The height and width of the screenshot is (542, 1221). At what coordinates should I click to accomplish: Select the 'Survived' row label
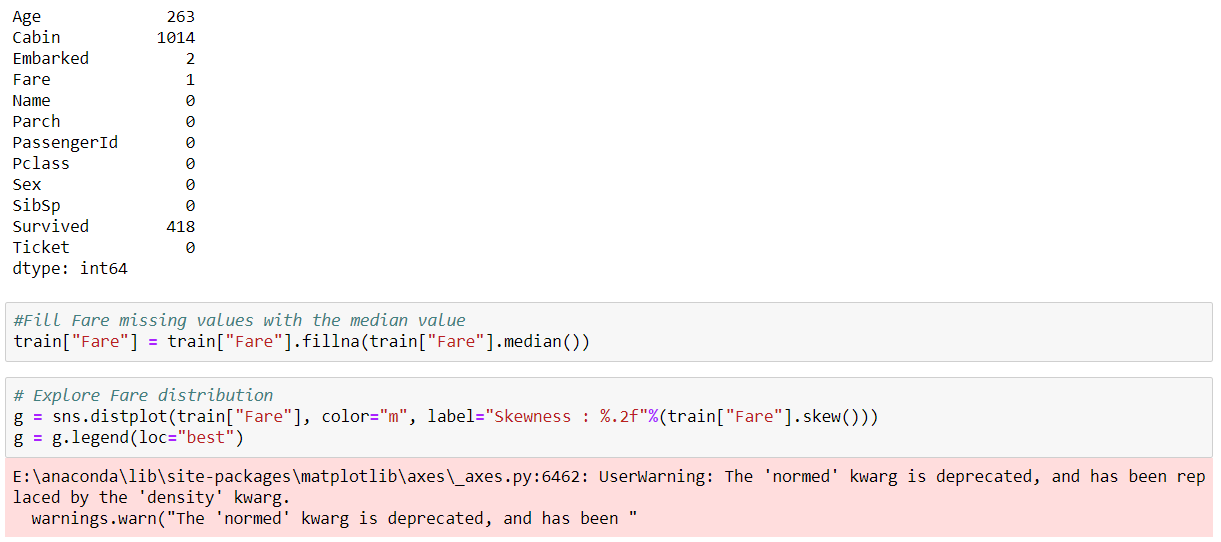(50, 227)
